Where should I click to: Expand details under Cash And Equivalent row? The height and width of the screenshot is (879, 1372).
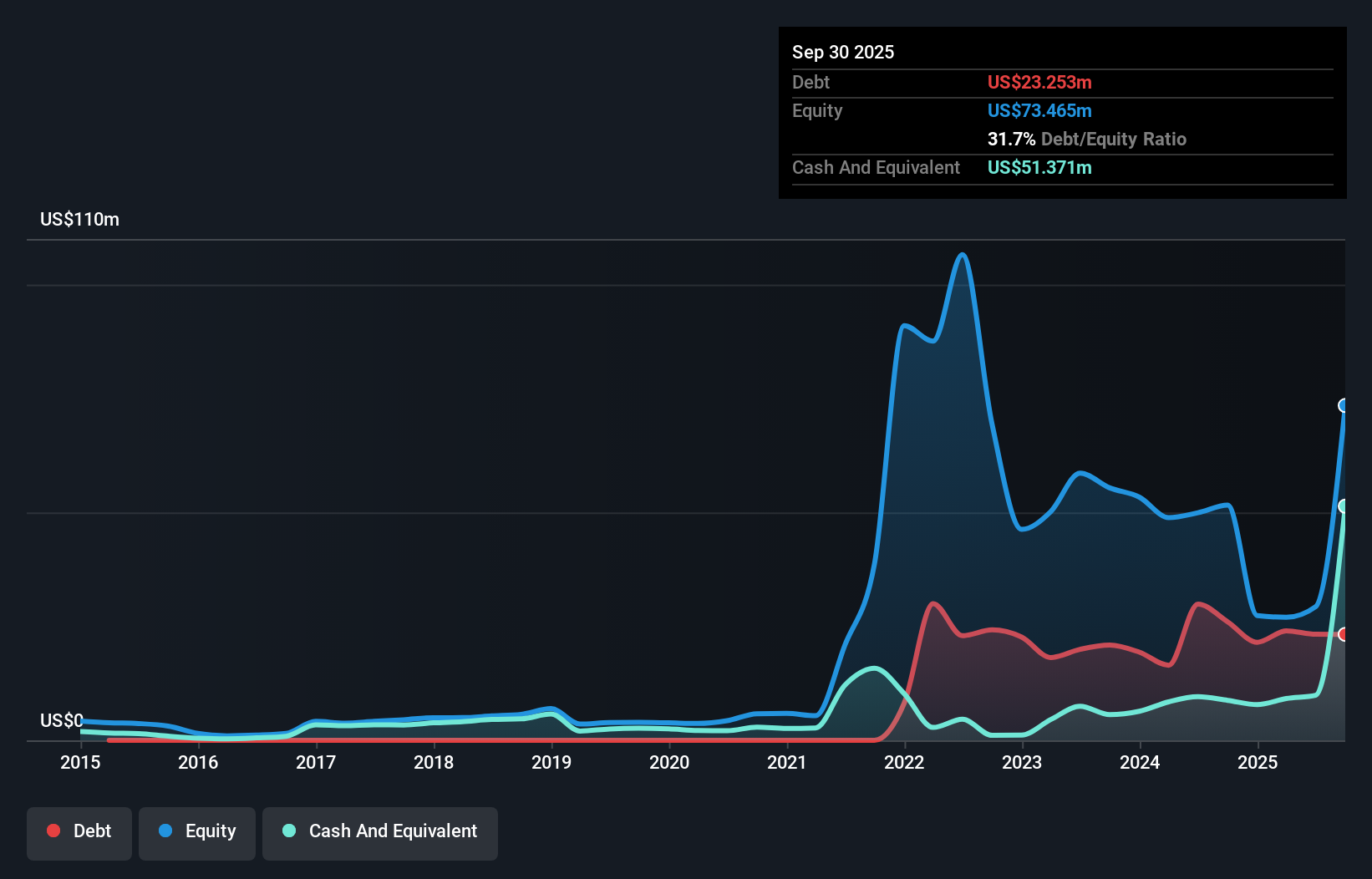coord(876,168)
